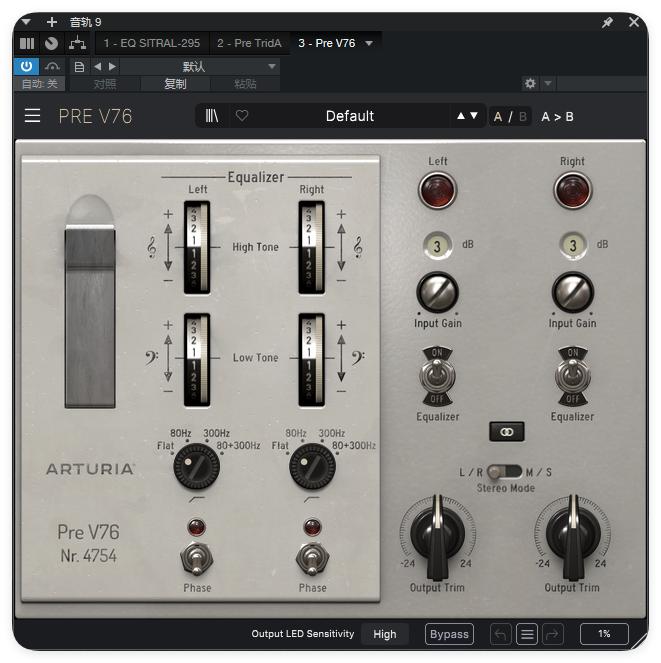Screen dimensions: 661x663
Task: Click the Right Low Tone selector
Action: pos(312,359)
